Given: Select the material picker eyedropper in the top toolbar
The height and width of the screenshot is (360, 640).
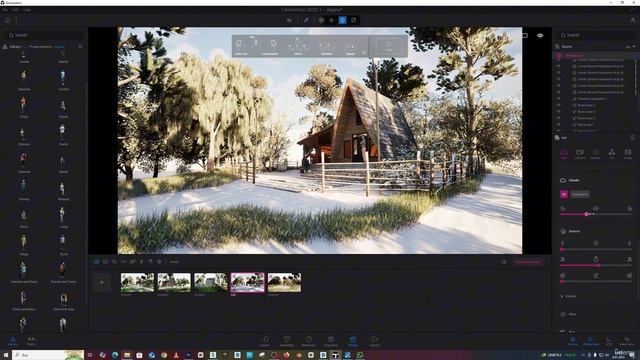Looking at the screenshot, I should coord(306,20).
